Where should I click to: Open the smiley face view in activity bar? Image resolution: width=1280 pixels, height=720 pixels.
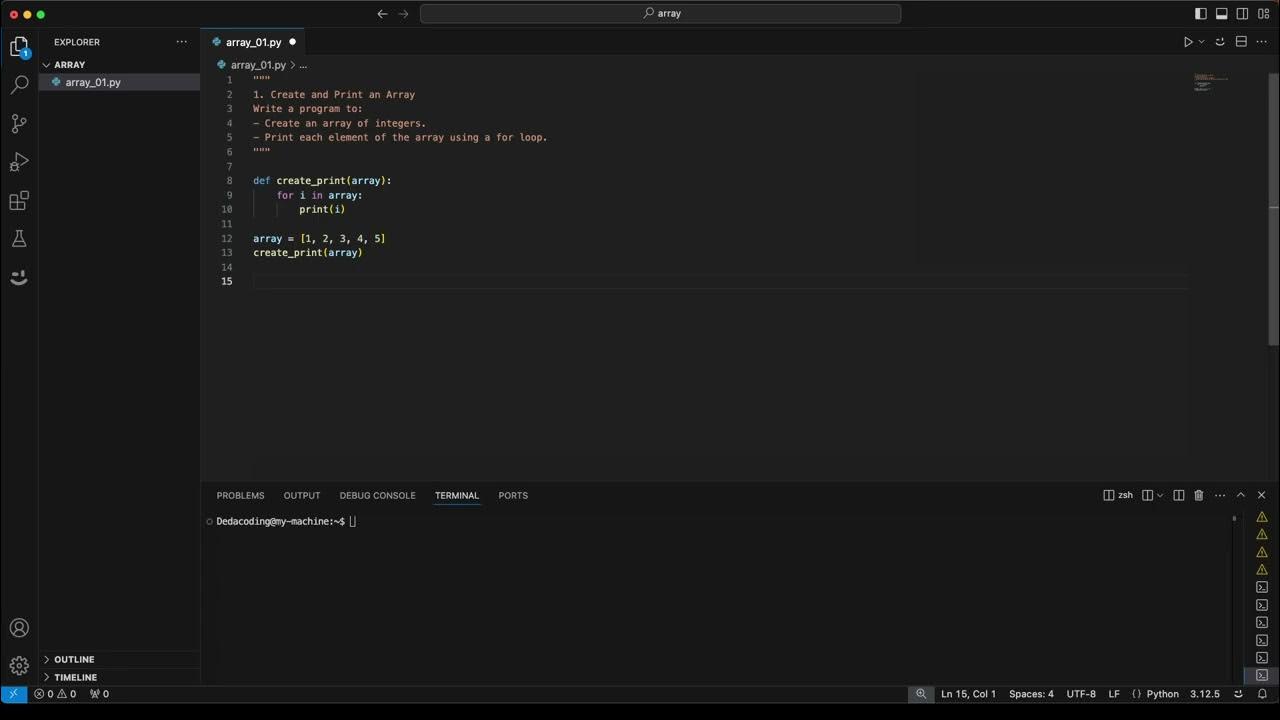pyautogui.click(x=19, y=277)
